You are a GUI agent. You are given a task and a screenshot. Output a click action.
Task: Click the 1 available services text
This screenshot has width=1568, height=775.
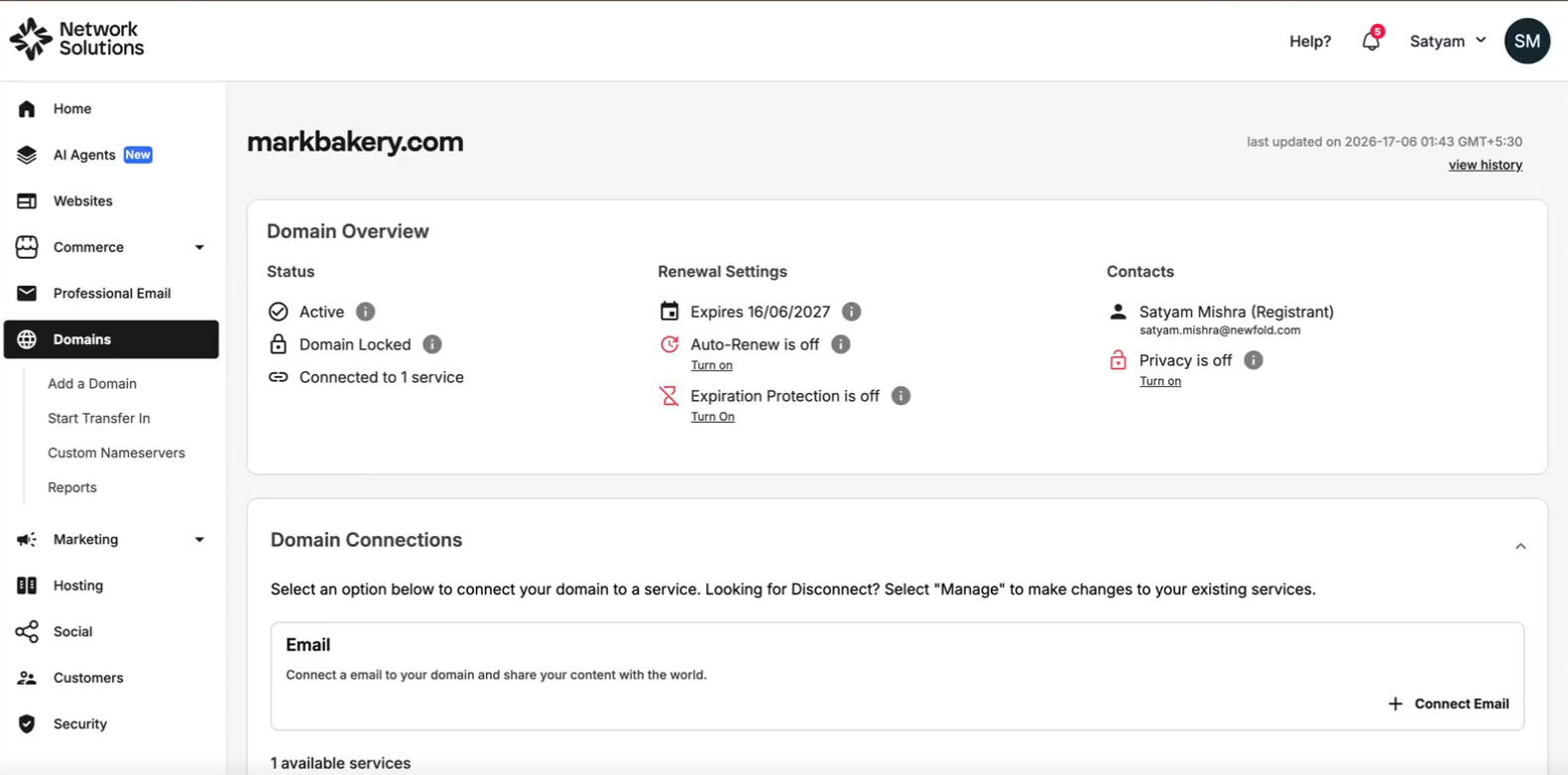tap(340, 763)
